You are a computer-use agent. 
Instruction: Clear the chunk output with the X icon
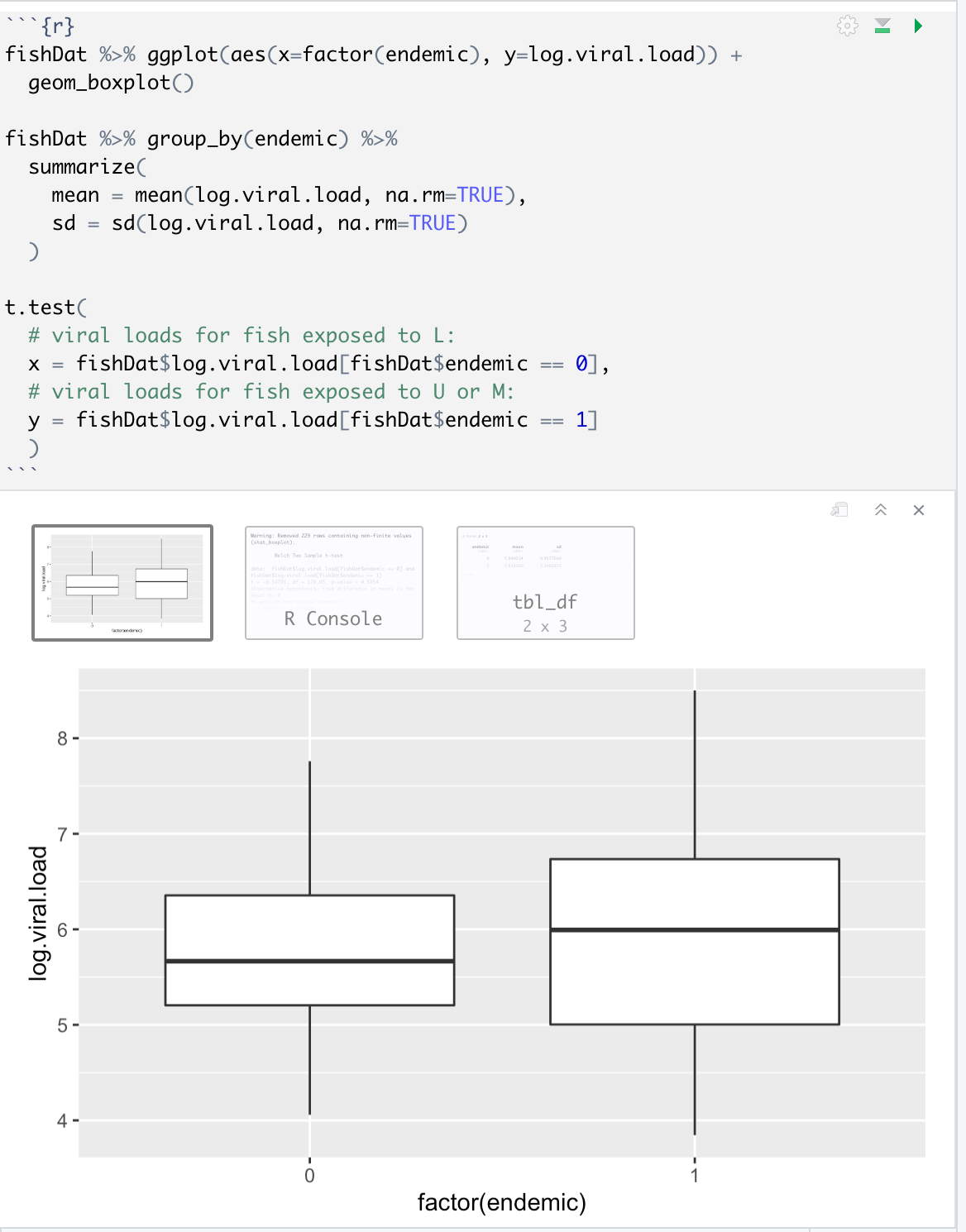click(x=918, y=511)
